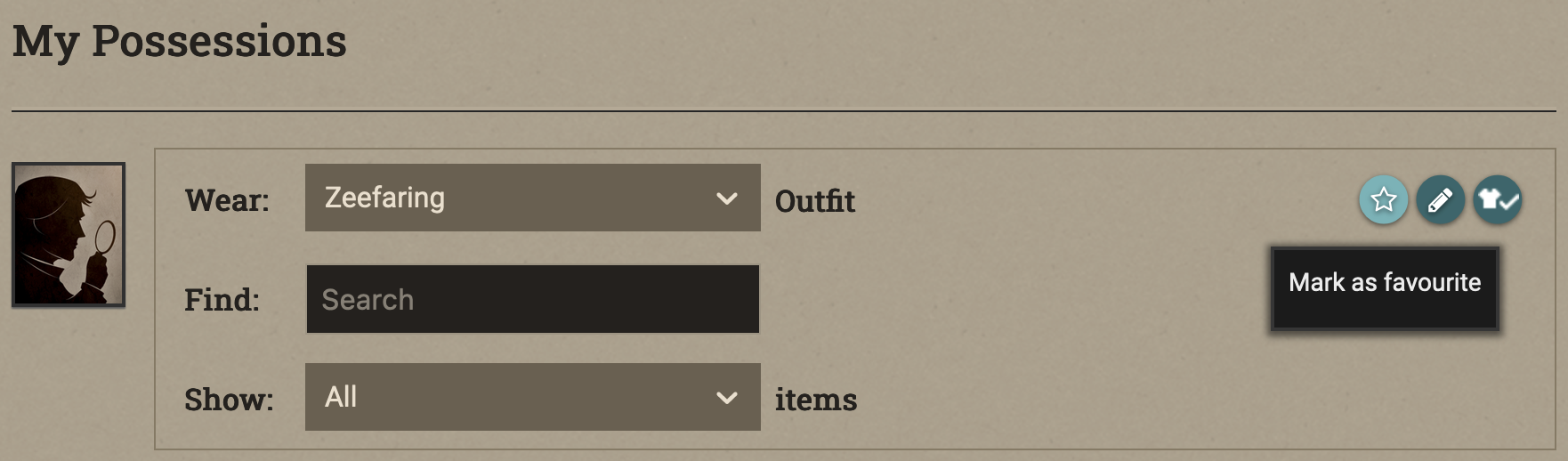Open the silhouette detective avatar portrait
The image size is (1568, 461).
tap(69, 235)
